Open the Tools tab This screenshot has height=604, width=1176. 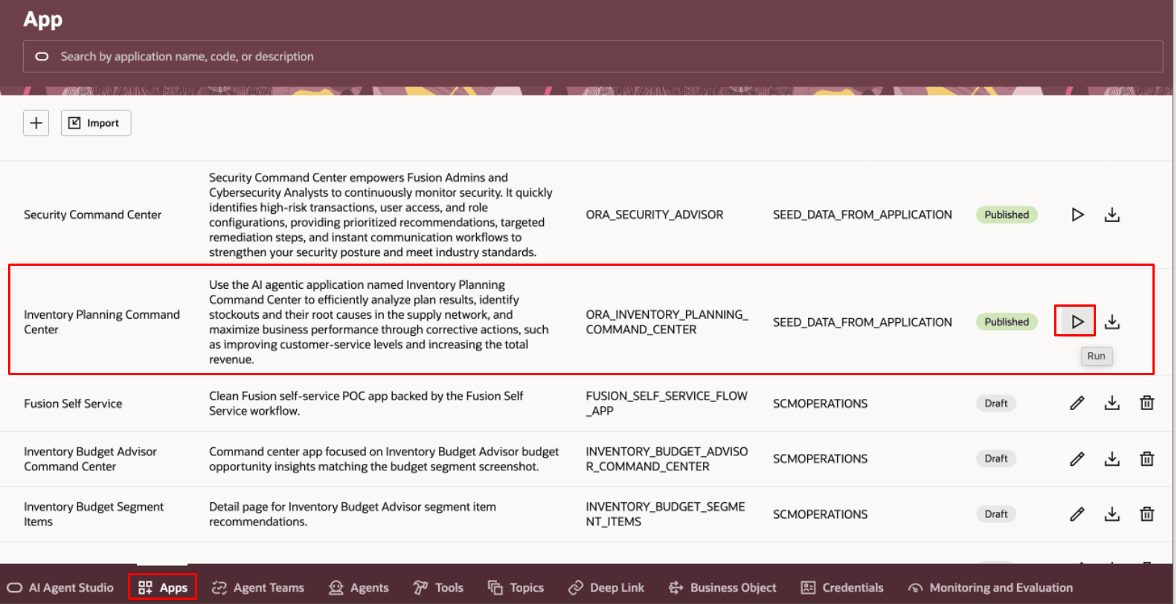coord(438,587)
